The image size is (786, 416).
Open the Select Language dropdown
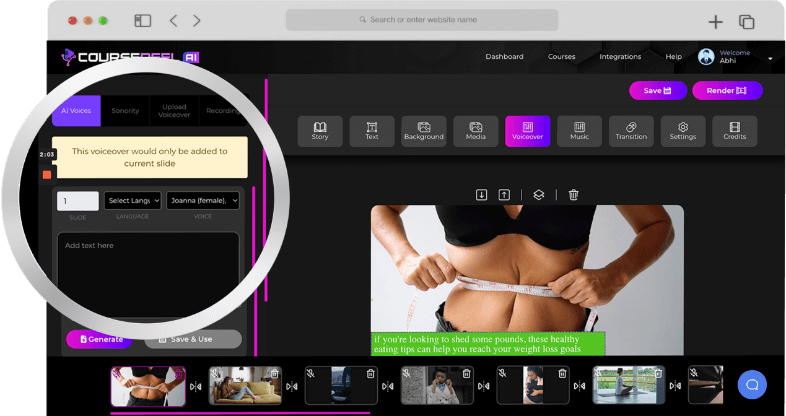pos(132,200)
